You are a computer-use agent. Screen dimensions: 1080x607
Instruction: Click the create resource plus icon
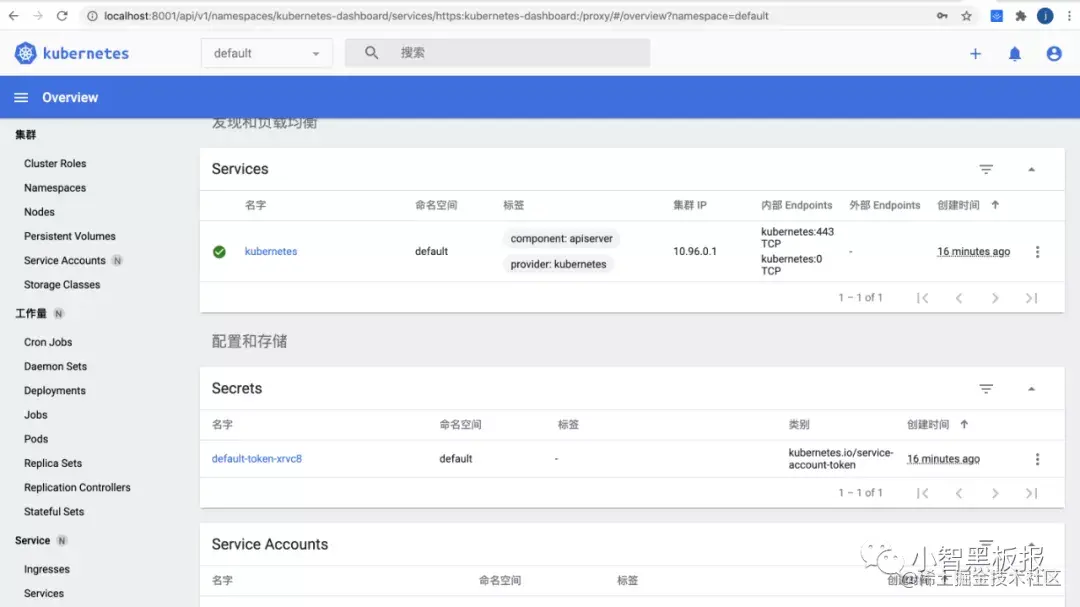tap(975, 54)
